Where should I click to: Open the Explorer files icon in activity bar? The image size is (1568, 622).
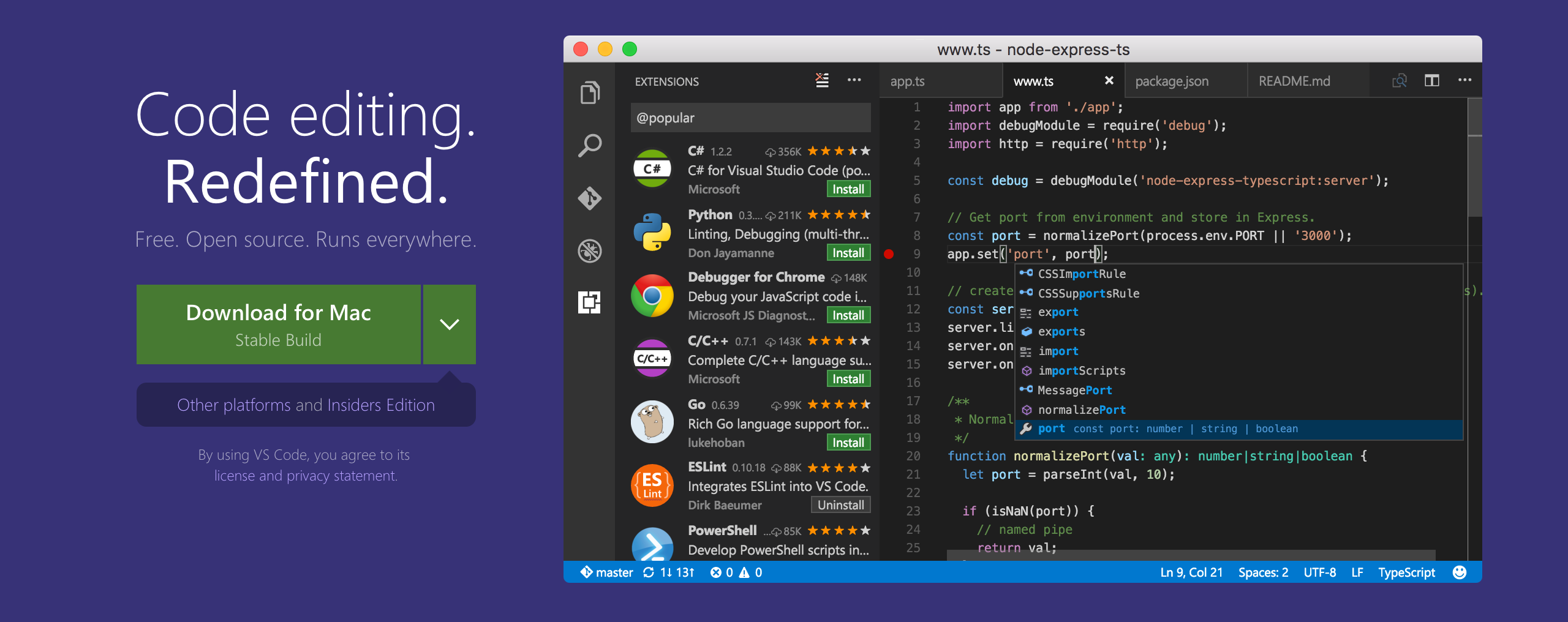coord(590,92)
